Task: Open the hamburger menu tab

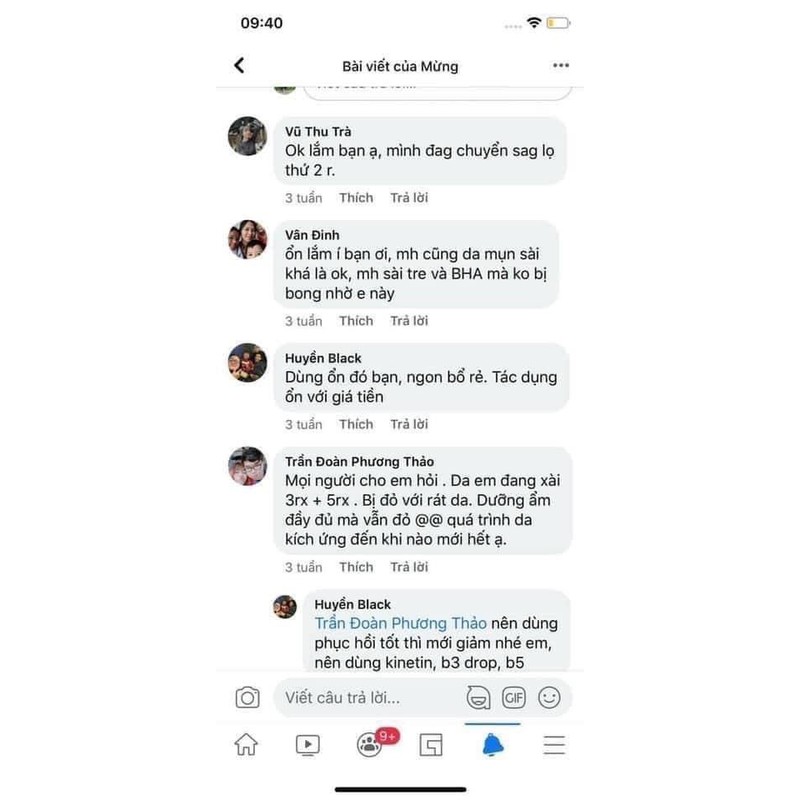Action: tap(554, 745)
